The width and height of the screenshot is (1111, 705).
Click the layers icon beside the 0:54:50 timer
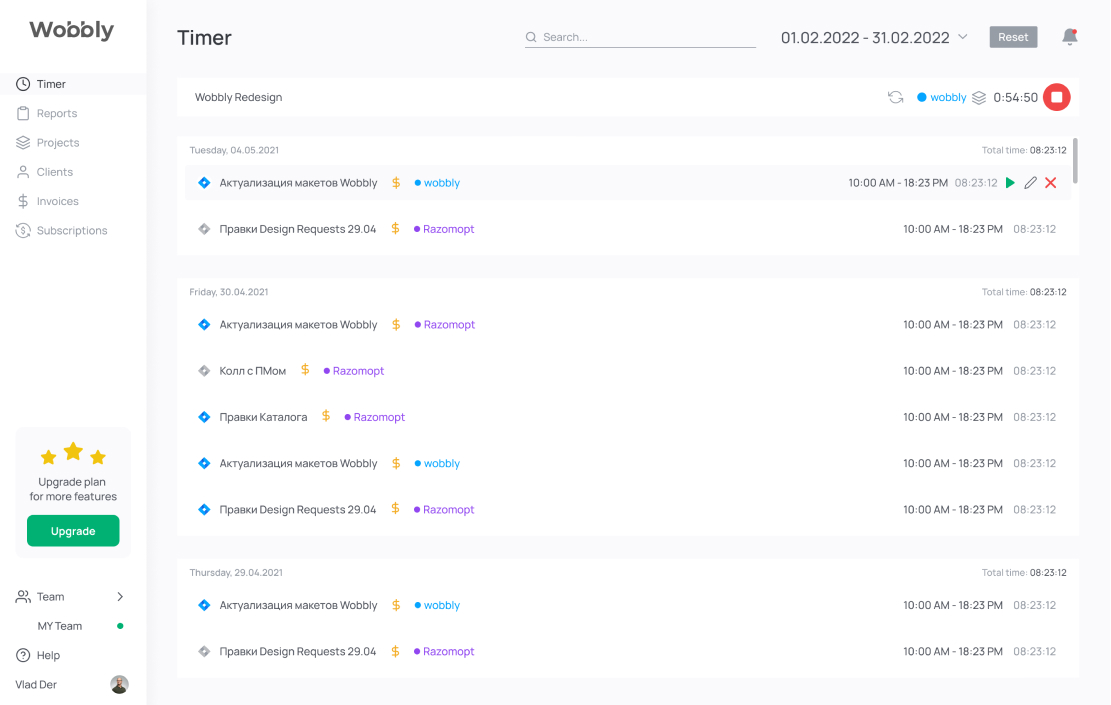[x=979, y=98]
